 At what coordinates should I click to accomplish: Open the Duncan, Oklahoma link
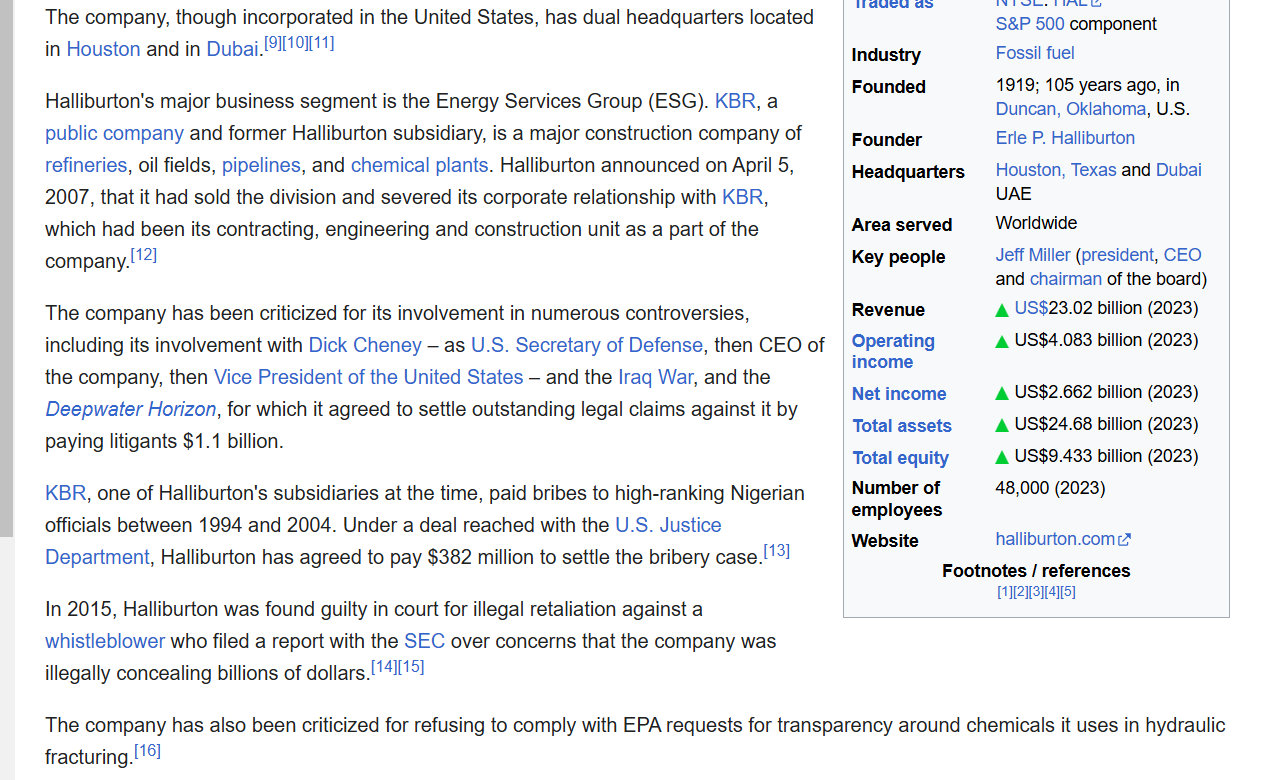point(1071,109)
